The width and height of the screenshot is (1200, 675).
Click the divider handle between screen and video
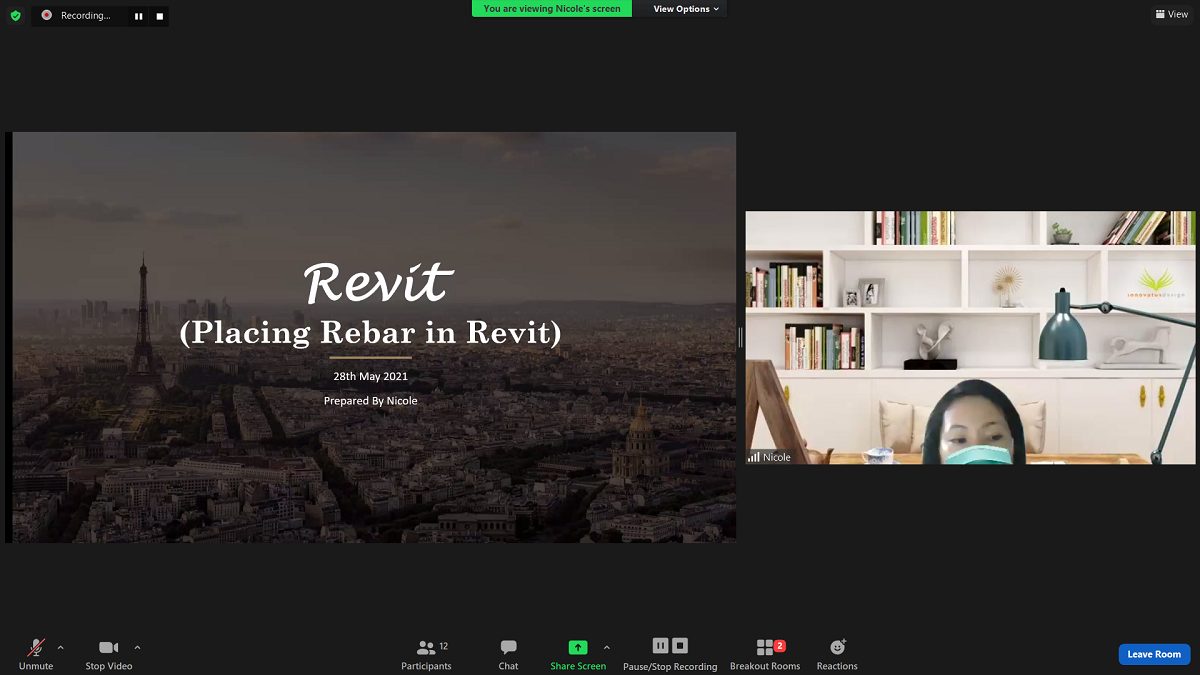pyautogui.click(x=740, y=337)
